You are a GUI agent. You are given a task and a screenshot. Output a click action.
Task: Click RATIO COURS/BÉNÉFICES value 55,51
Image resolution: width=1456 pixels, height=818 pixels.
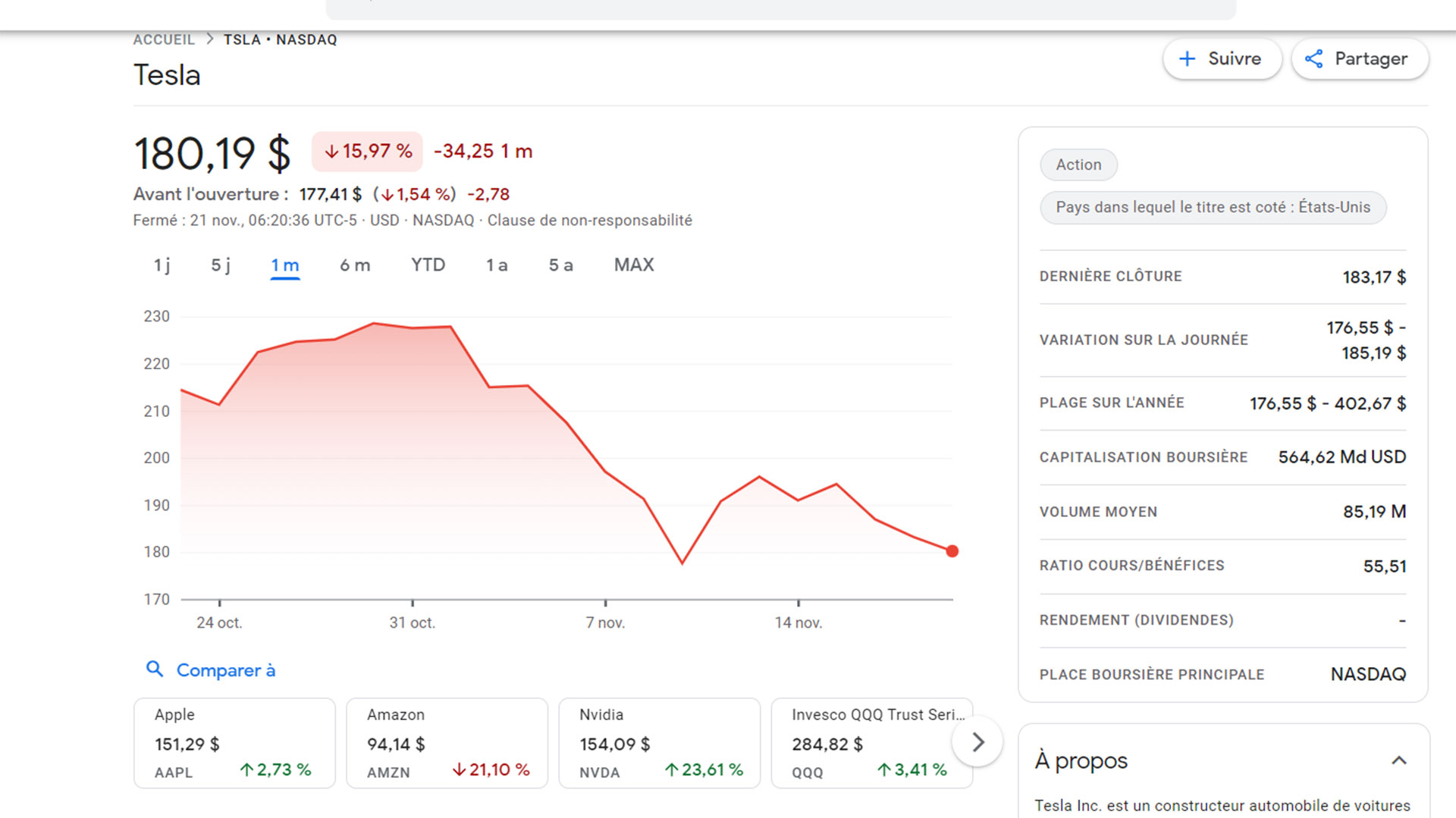[x=1385, y=566]
